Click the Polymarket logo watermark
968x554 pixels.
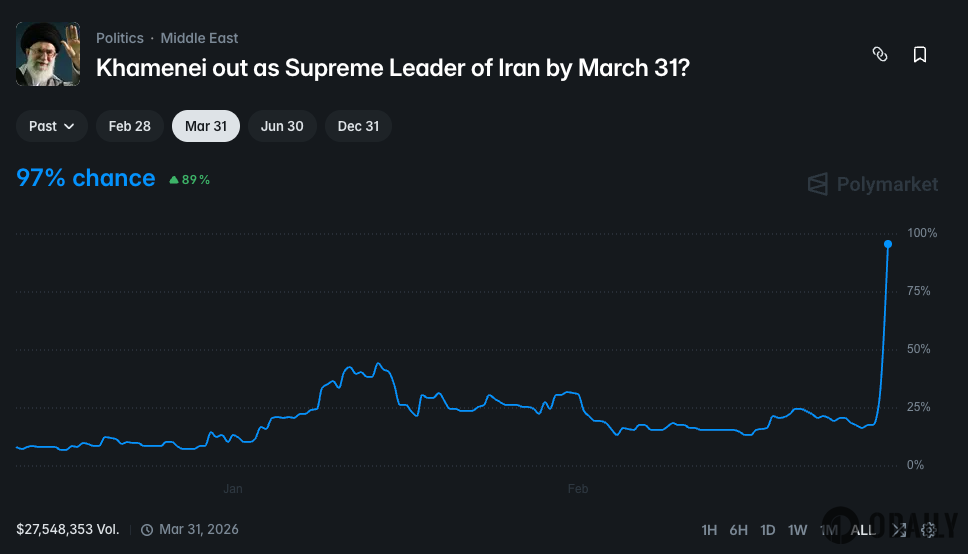873,184
